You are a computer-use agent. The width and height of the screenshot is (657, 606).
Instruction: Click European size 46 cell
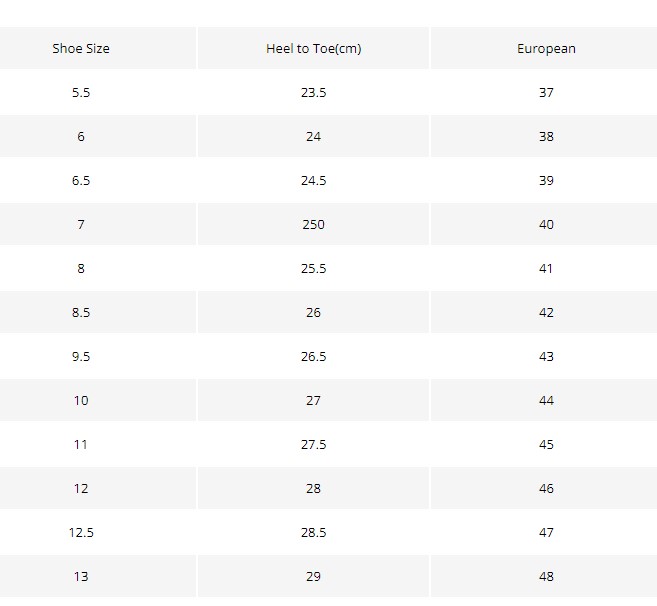click(546, 489)
